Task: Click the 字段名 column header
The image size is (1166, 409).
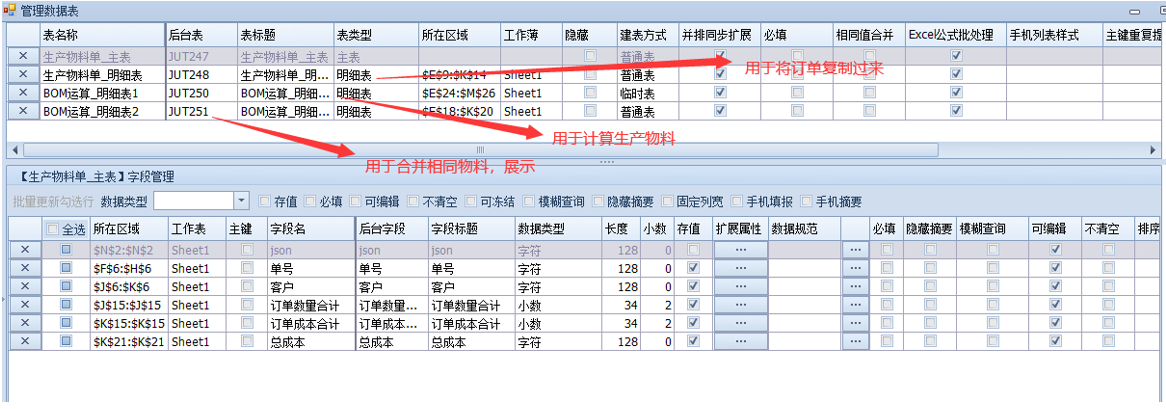Action: [310, 229]
